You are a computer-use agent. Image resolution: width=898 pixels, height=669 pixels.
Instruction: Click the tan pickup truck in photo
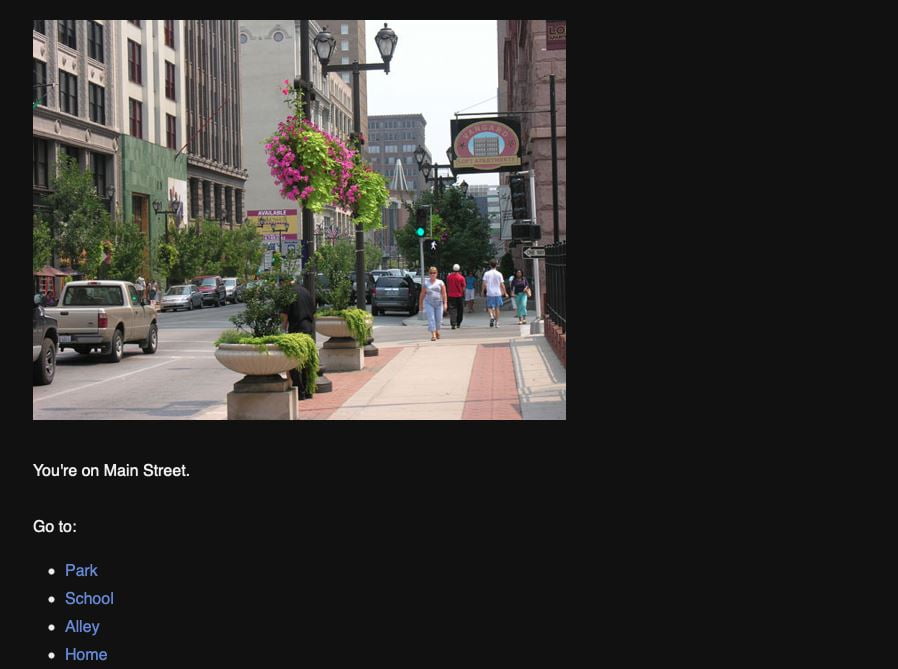[104, 316]
